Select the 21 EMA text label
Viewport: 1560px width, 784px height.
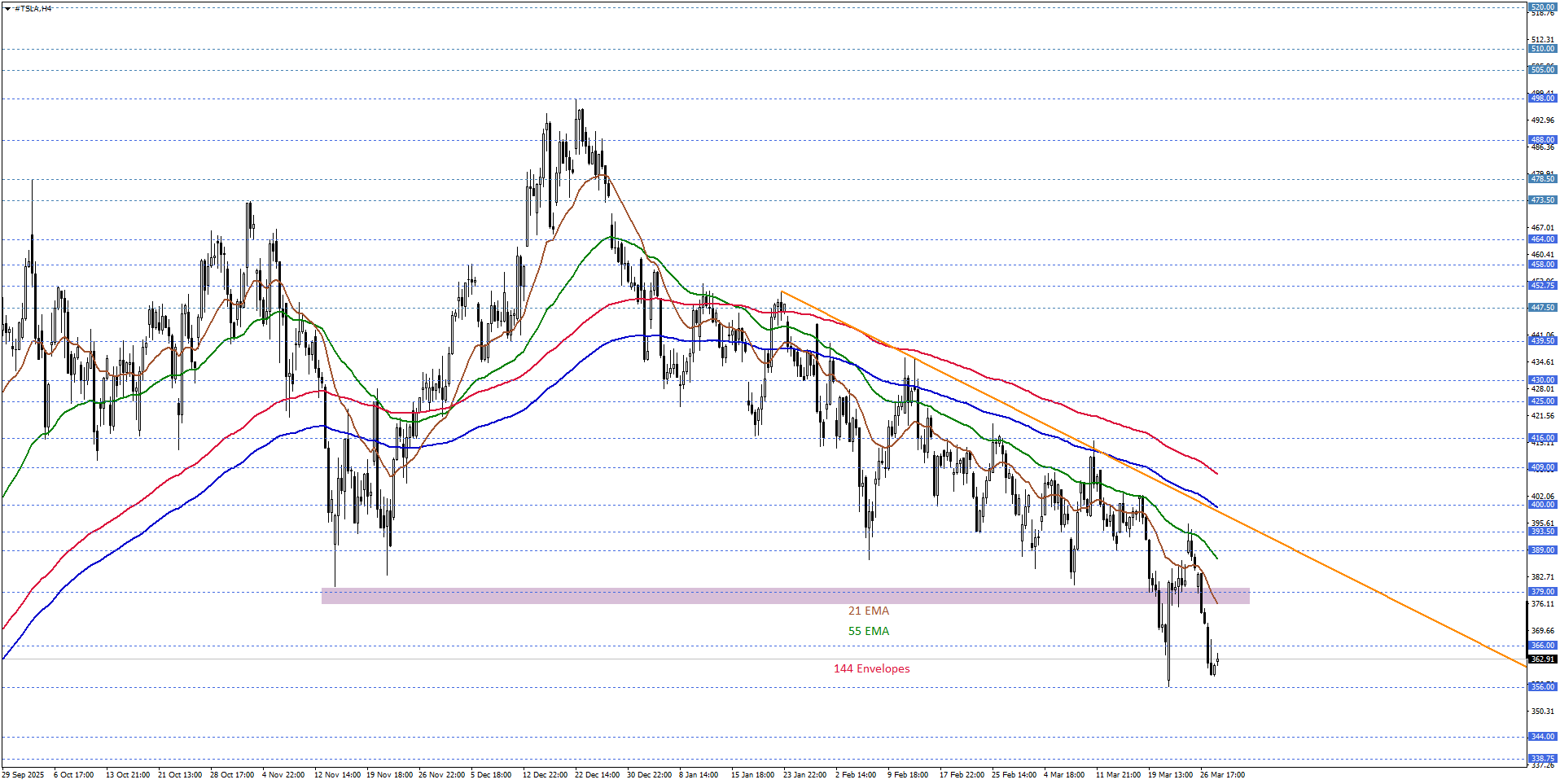(868, 611)
